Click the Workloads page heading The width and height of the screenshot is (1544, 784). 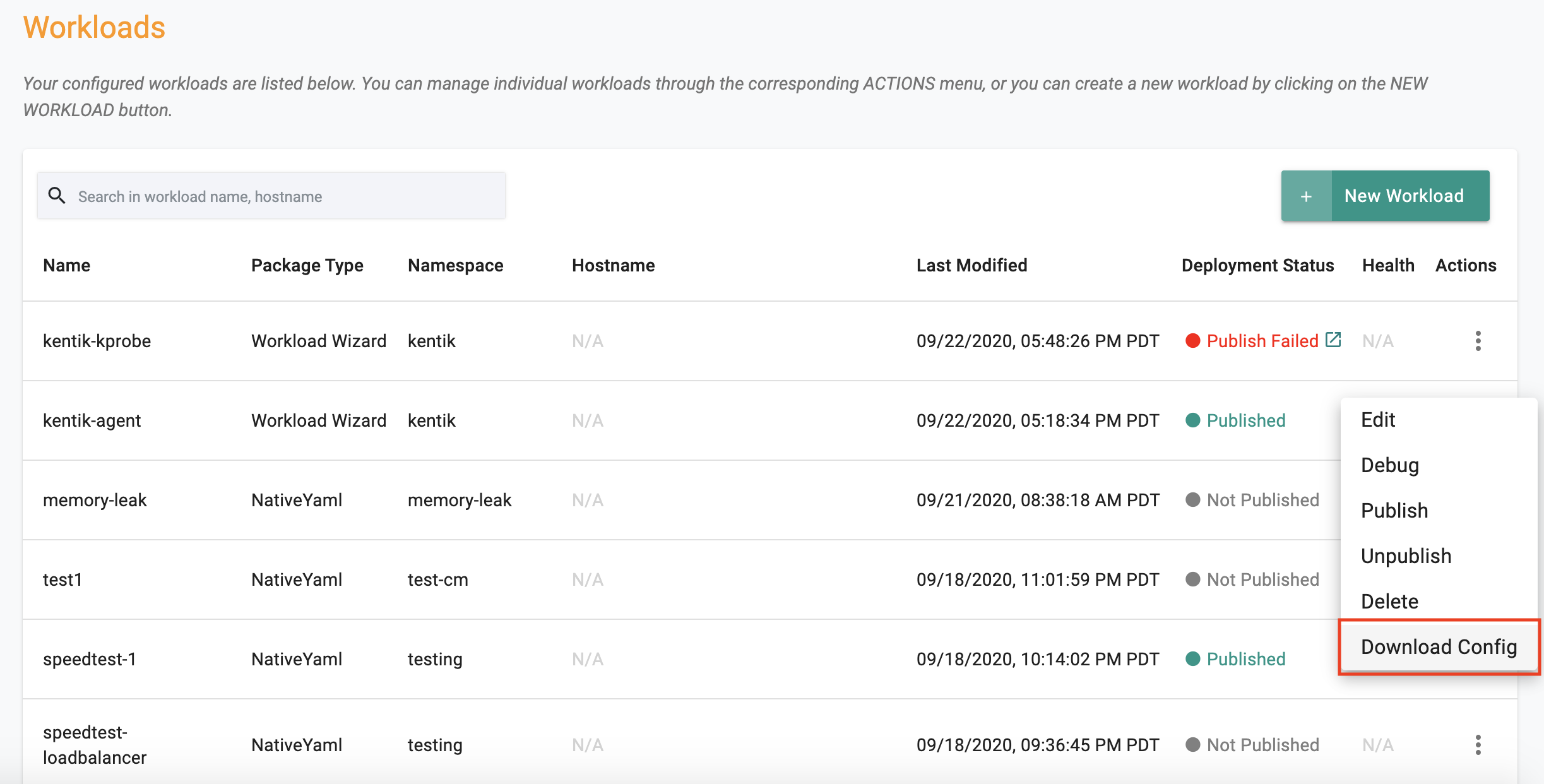click(94, 28)
